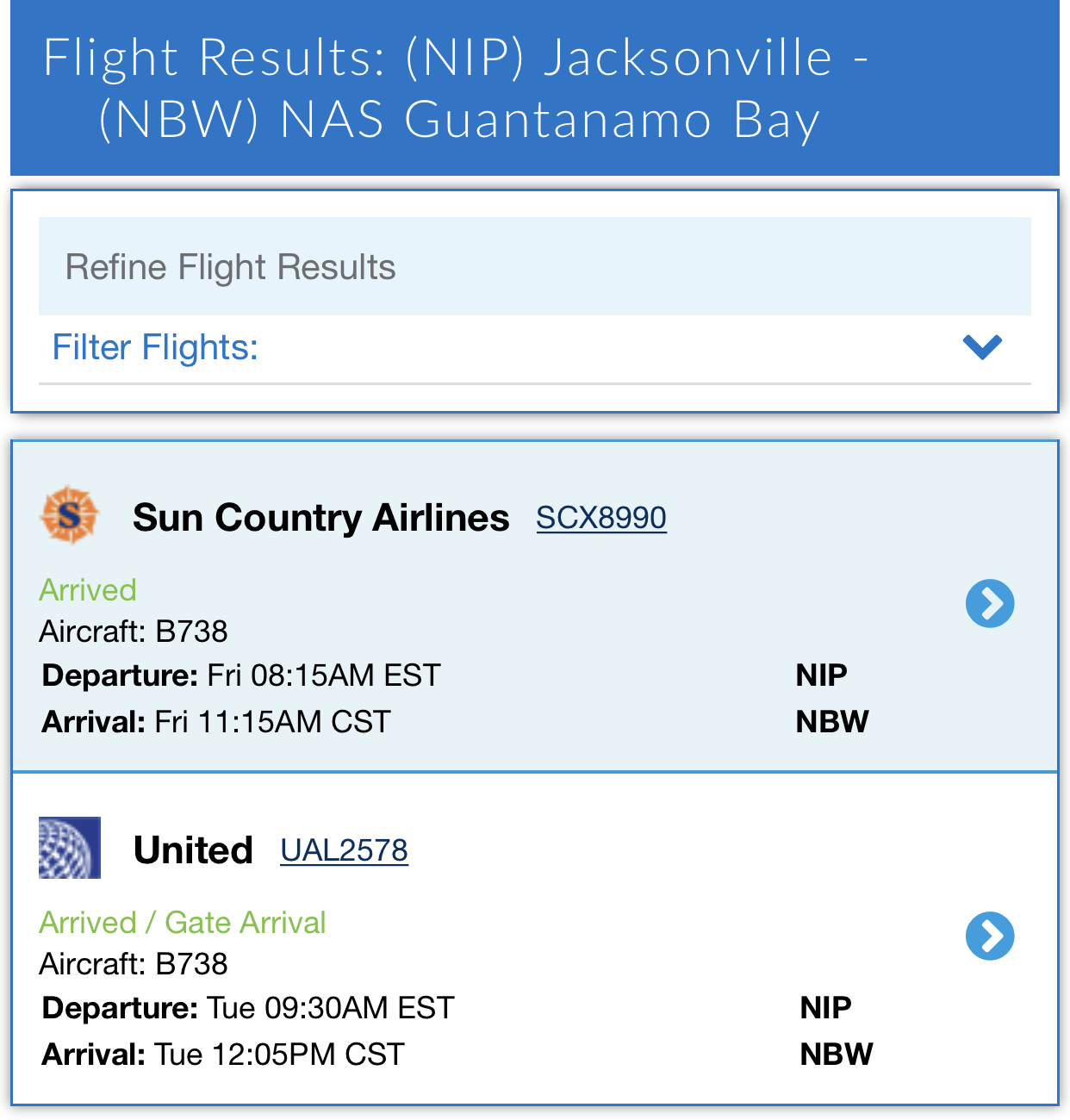The height and width of the screenshot is (1120, 1070).
Task: Expand the Filter Flights chevron
Action: coord(982,347)
